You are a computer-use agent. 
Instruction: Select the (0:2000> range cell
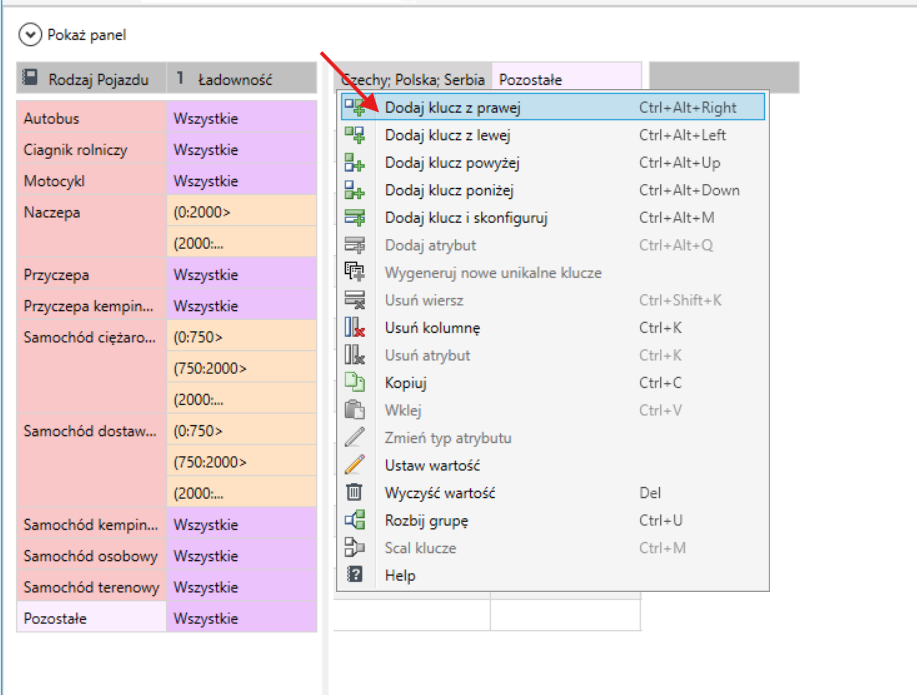click(242, 212)
